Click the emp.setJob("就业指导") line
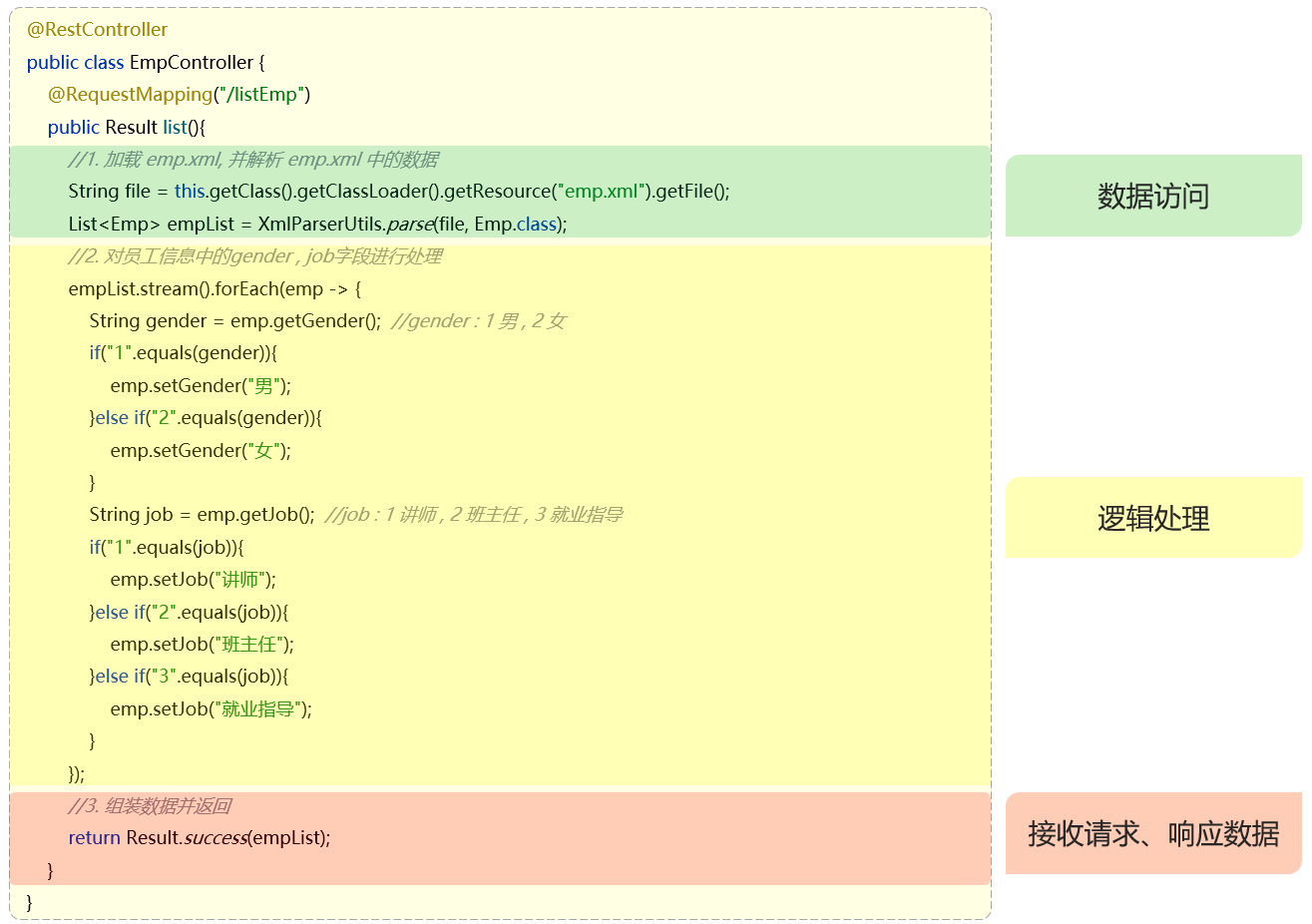The width and height of the screenshot is (1312, 924). [211, 708]
